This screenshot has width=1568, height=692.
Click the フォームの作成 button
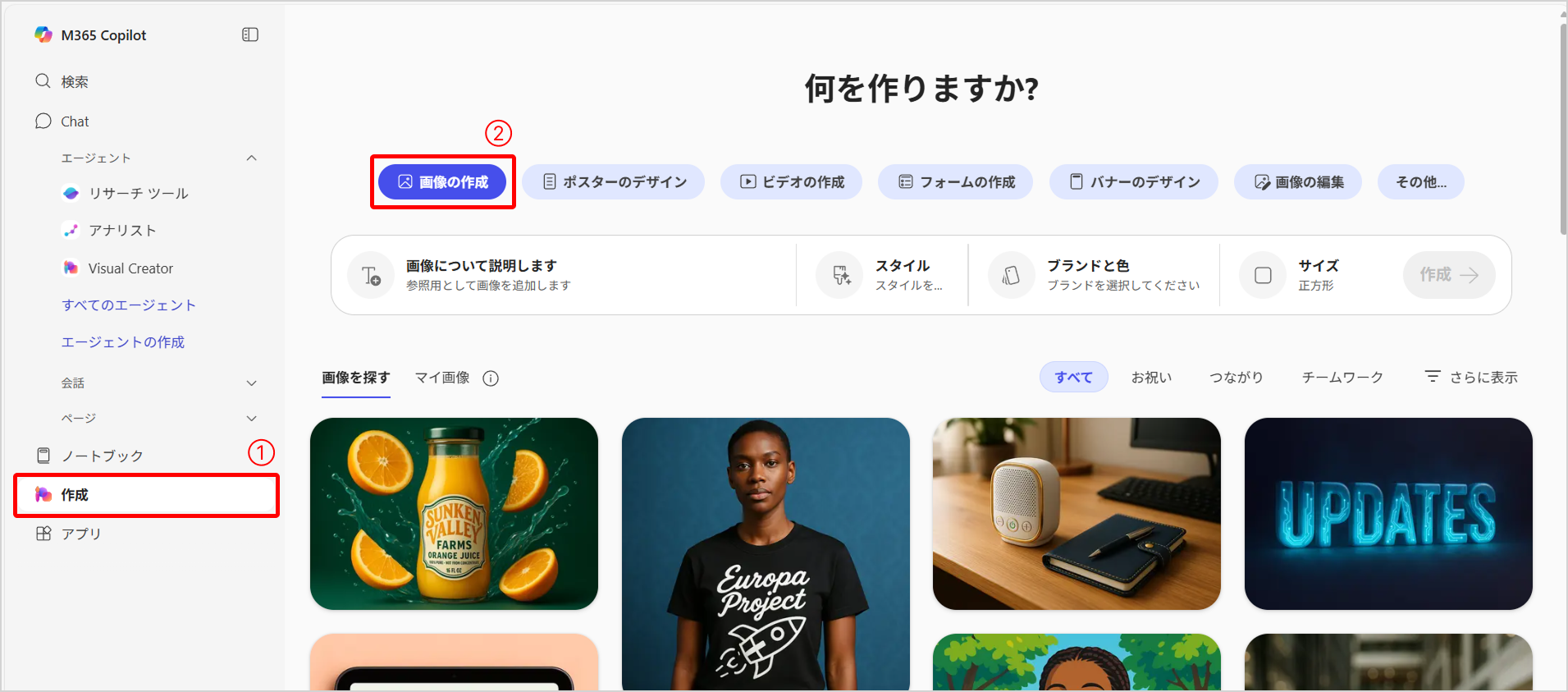[x=956, y=182]
